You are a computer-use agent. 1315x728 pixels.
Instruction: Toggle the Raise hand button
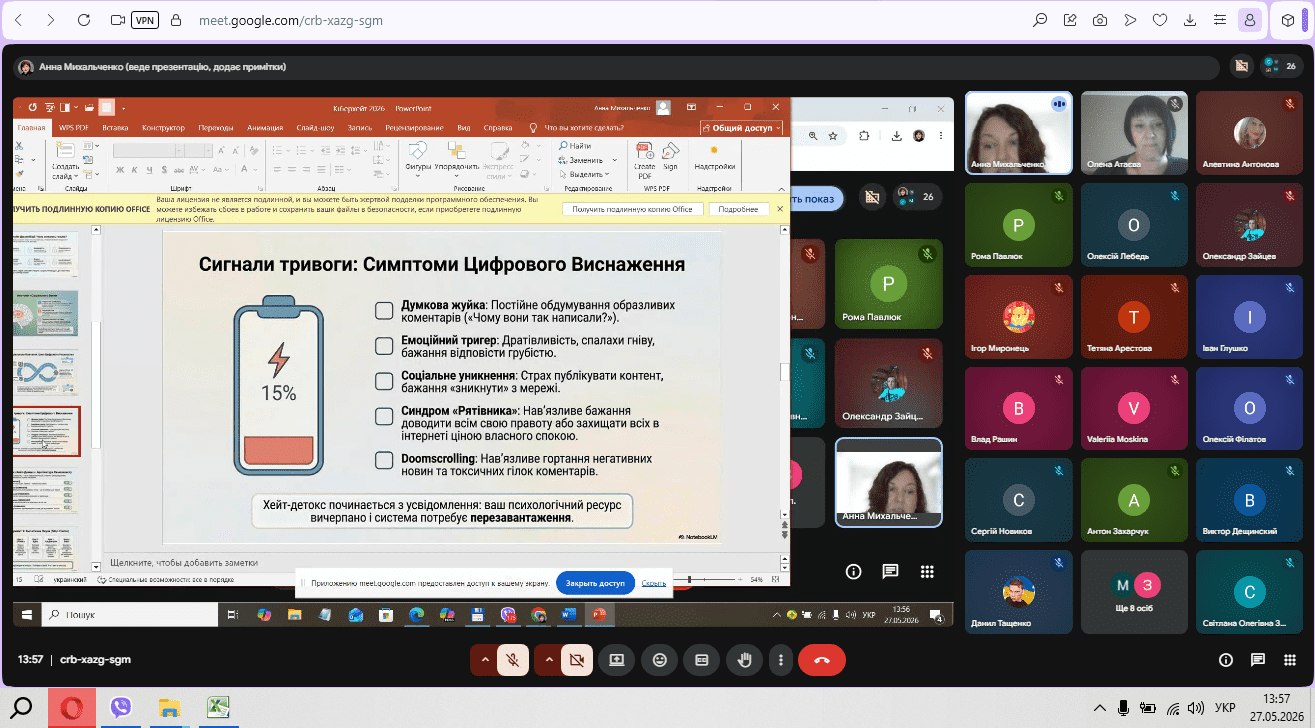(744, 660)
